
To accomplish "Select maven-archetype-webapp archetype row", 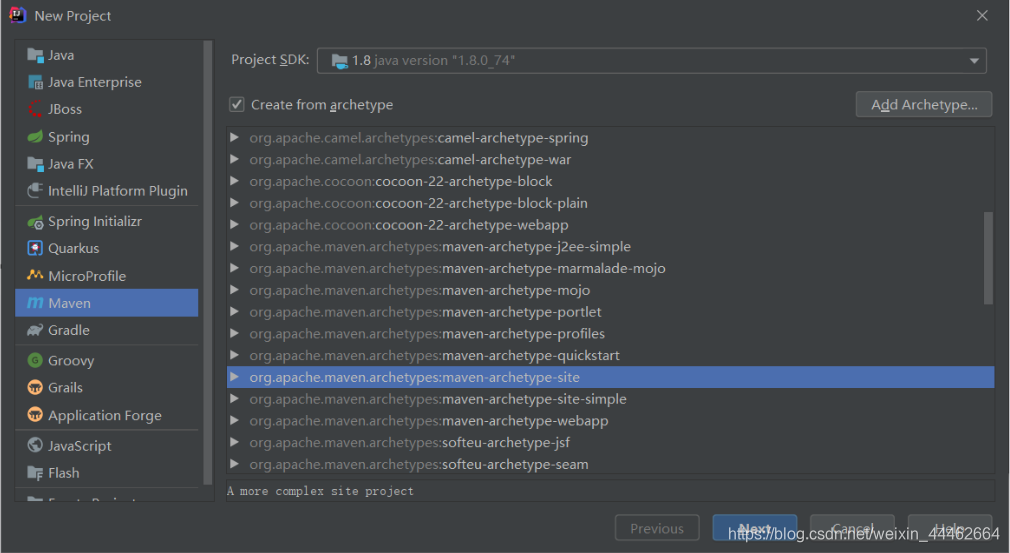I will (x=610, y=420).
